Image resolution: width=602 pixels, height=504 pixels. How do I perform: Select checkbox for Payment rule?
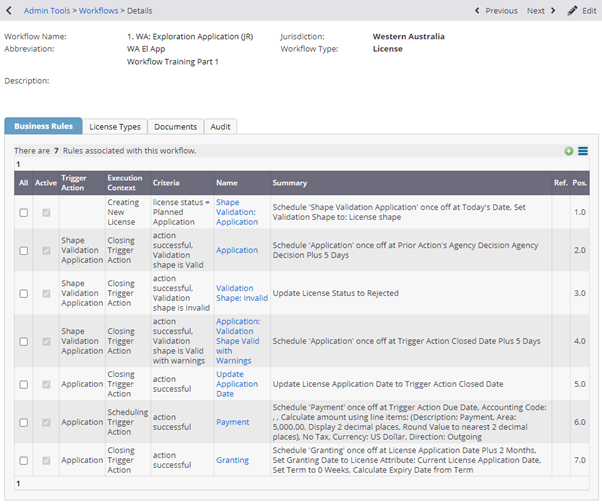click(x=24, y=422)
